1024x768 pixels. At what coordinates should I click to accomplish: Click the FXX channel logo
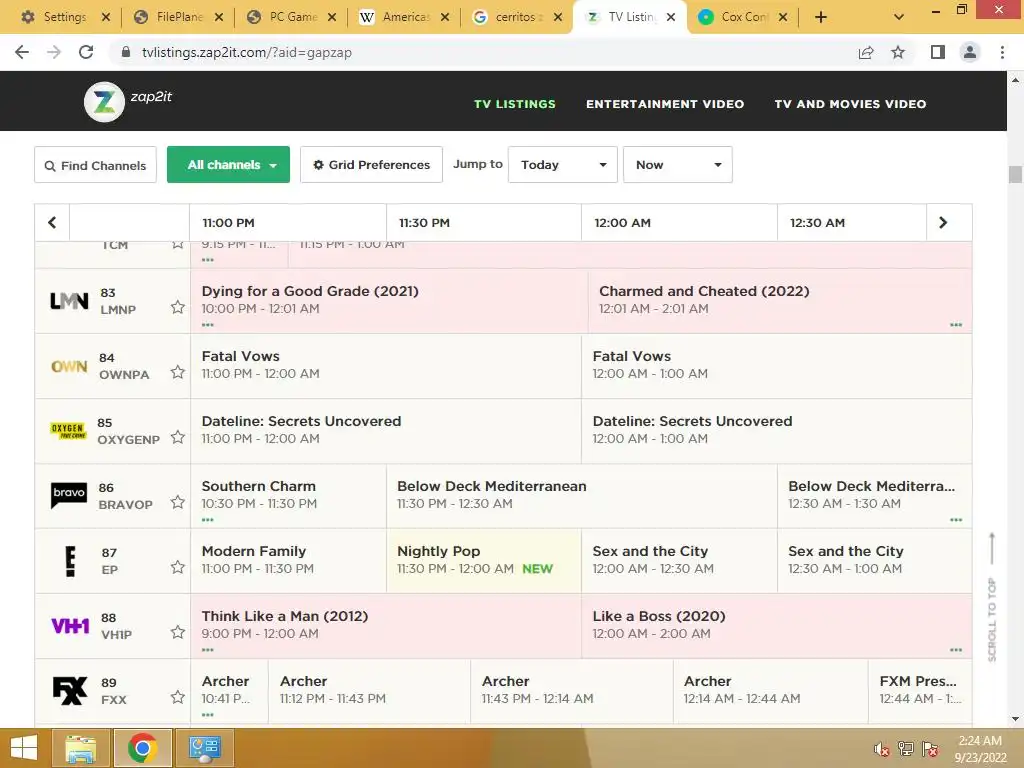(x=70, y=691)
